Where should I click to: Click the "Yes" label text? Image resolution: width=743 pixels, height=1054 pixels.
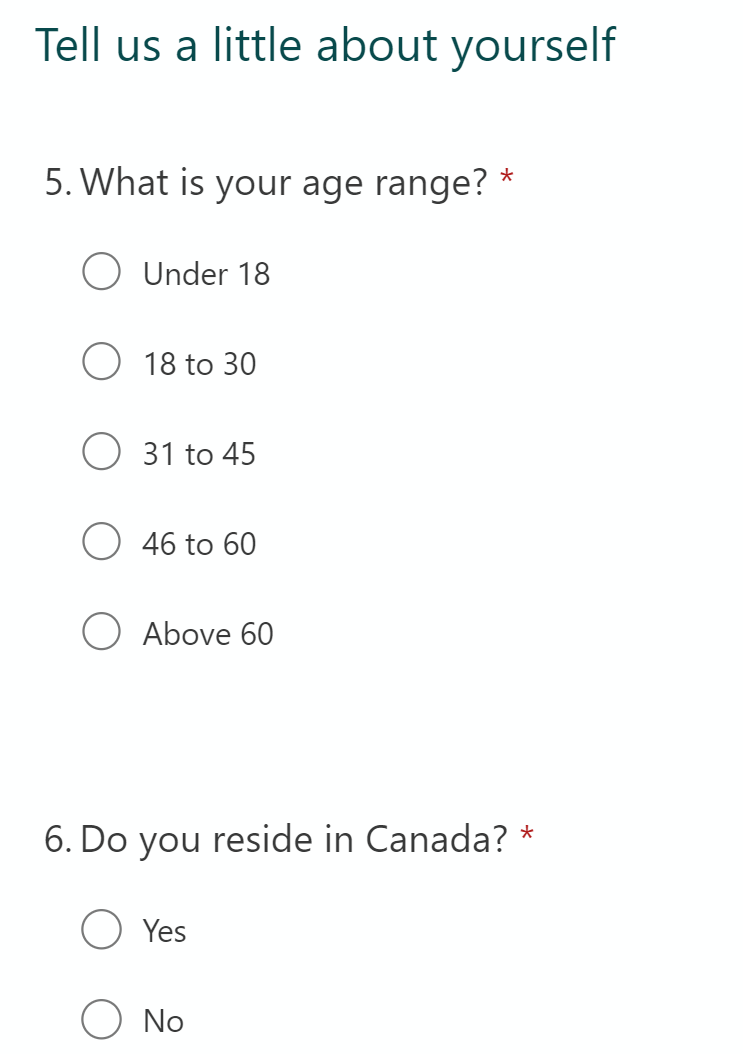(x=165, y=932)
